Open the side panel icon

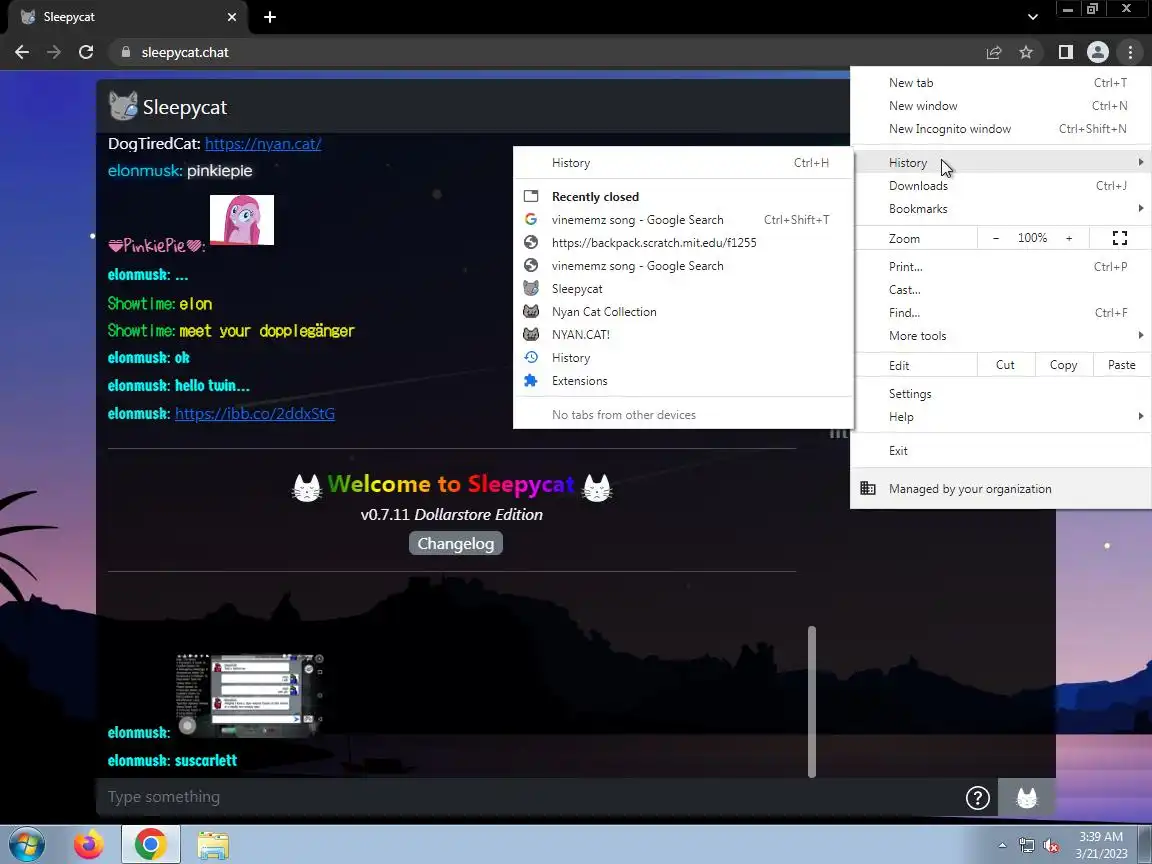click(x=1065, y=52)
